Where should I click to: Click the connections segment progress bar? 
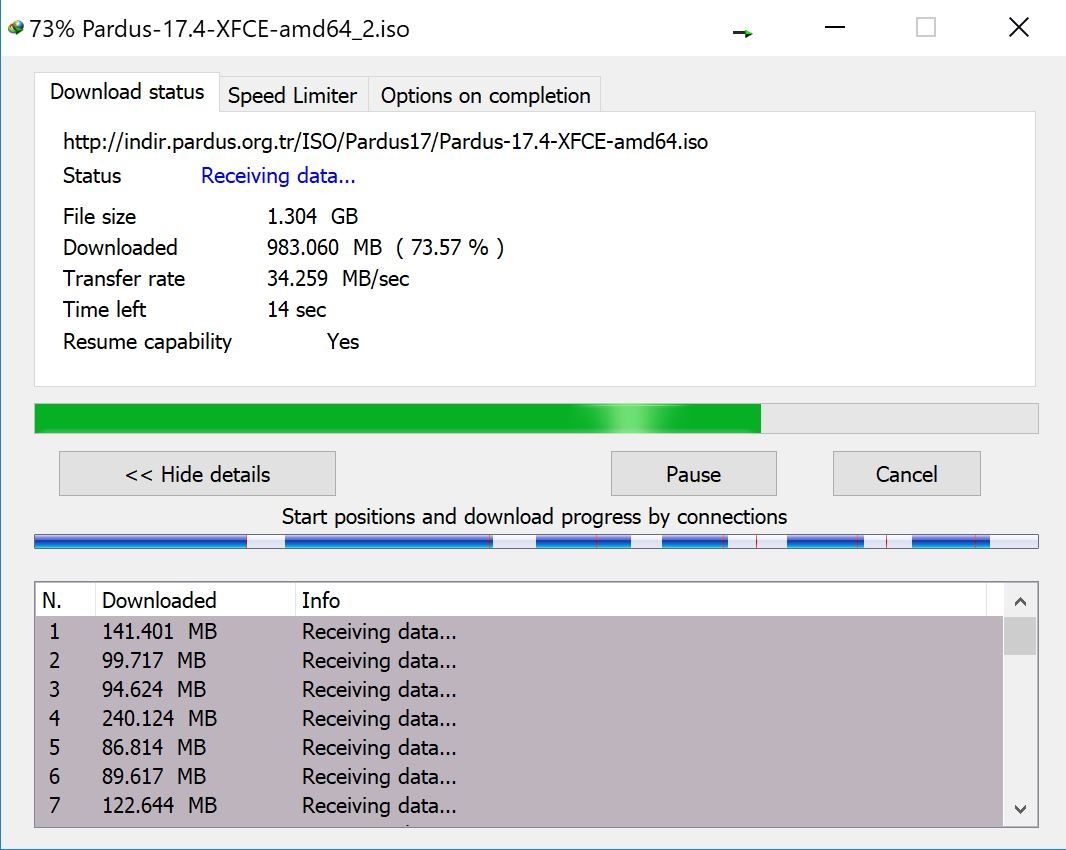tap(536, 542)
